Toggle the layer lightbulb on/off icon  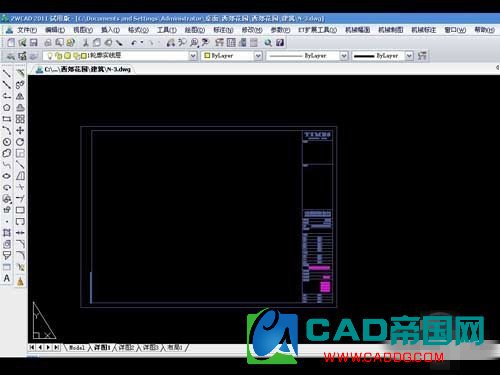click(50, 56)
